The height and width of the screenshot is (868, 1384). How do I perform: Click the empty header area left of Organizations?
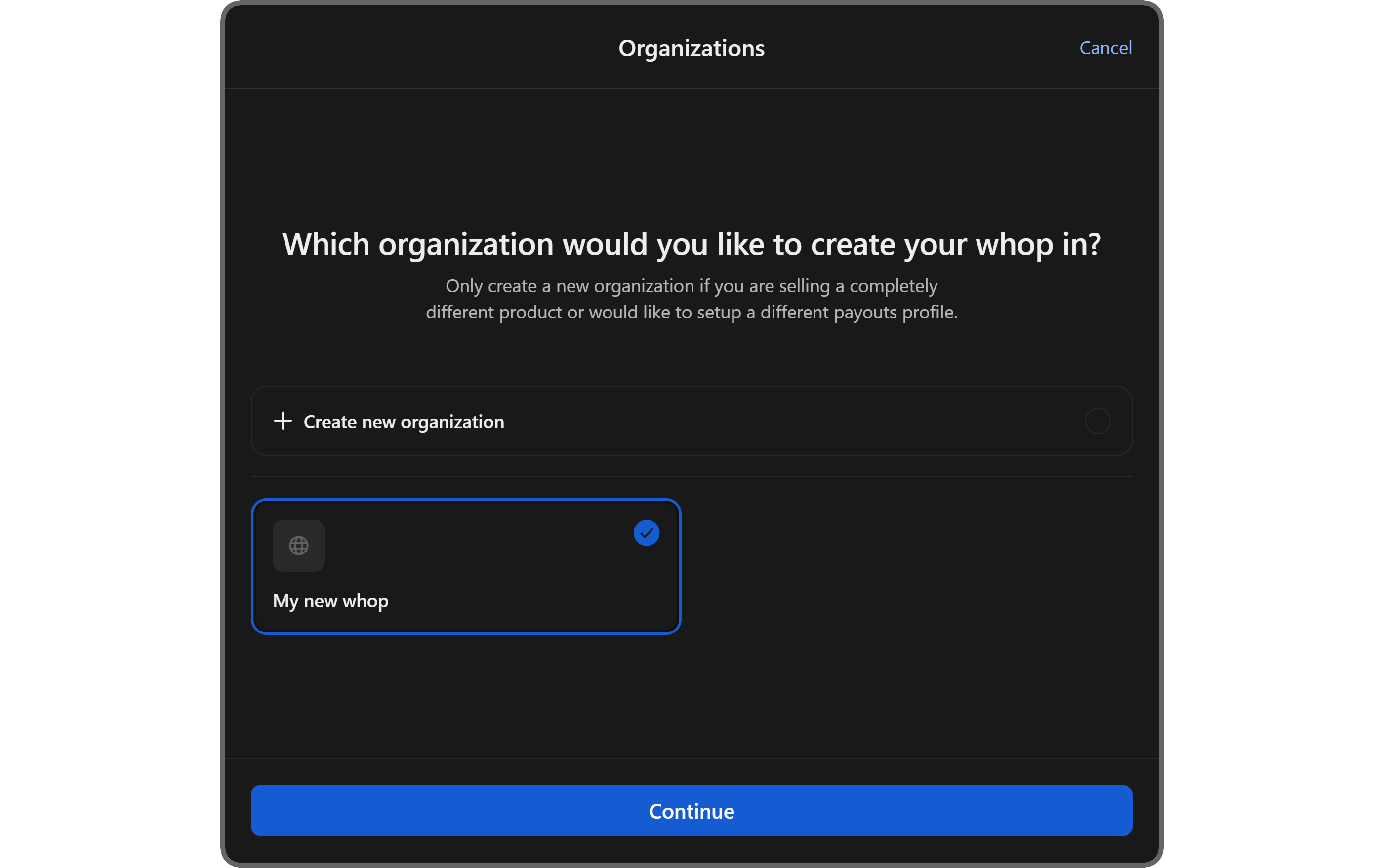tap(402, 48)
